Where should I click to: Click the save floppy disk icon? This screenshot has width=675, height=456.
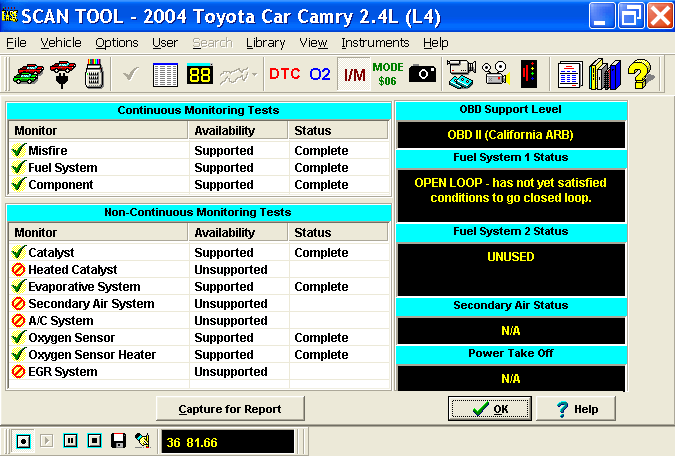click(x=118, y=440)
